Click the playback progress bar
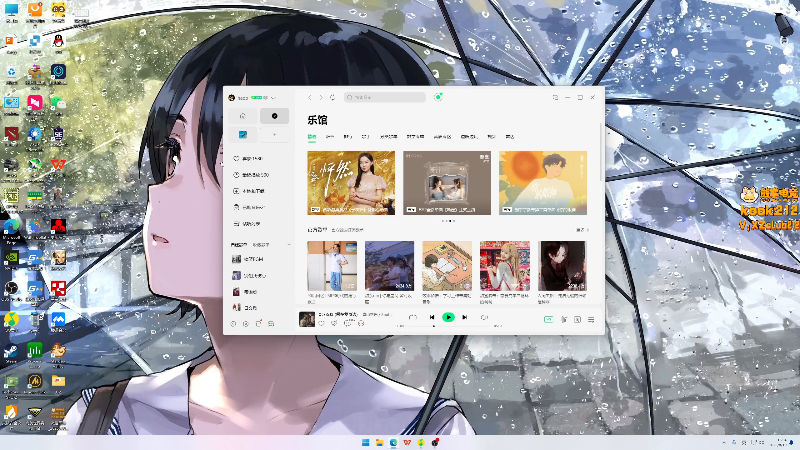800x450 pixels. point(448,326)
